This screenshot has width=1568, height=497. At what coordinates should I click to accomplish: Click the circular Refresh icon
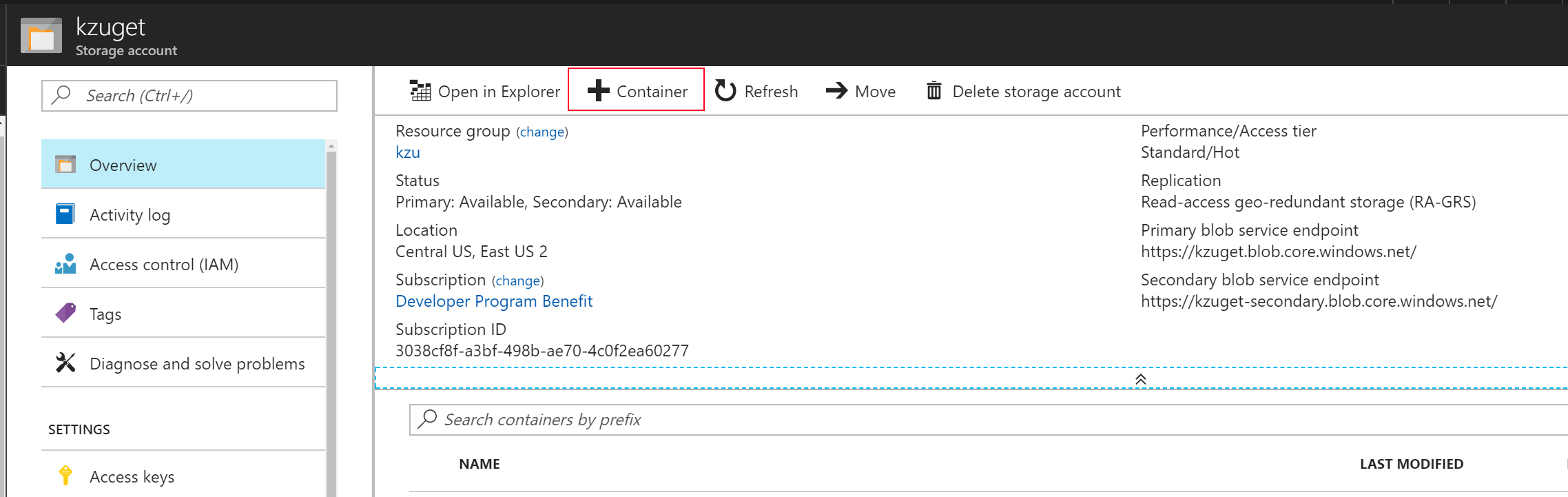tap(725, 90)
